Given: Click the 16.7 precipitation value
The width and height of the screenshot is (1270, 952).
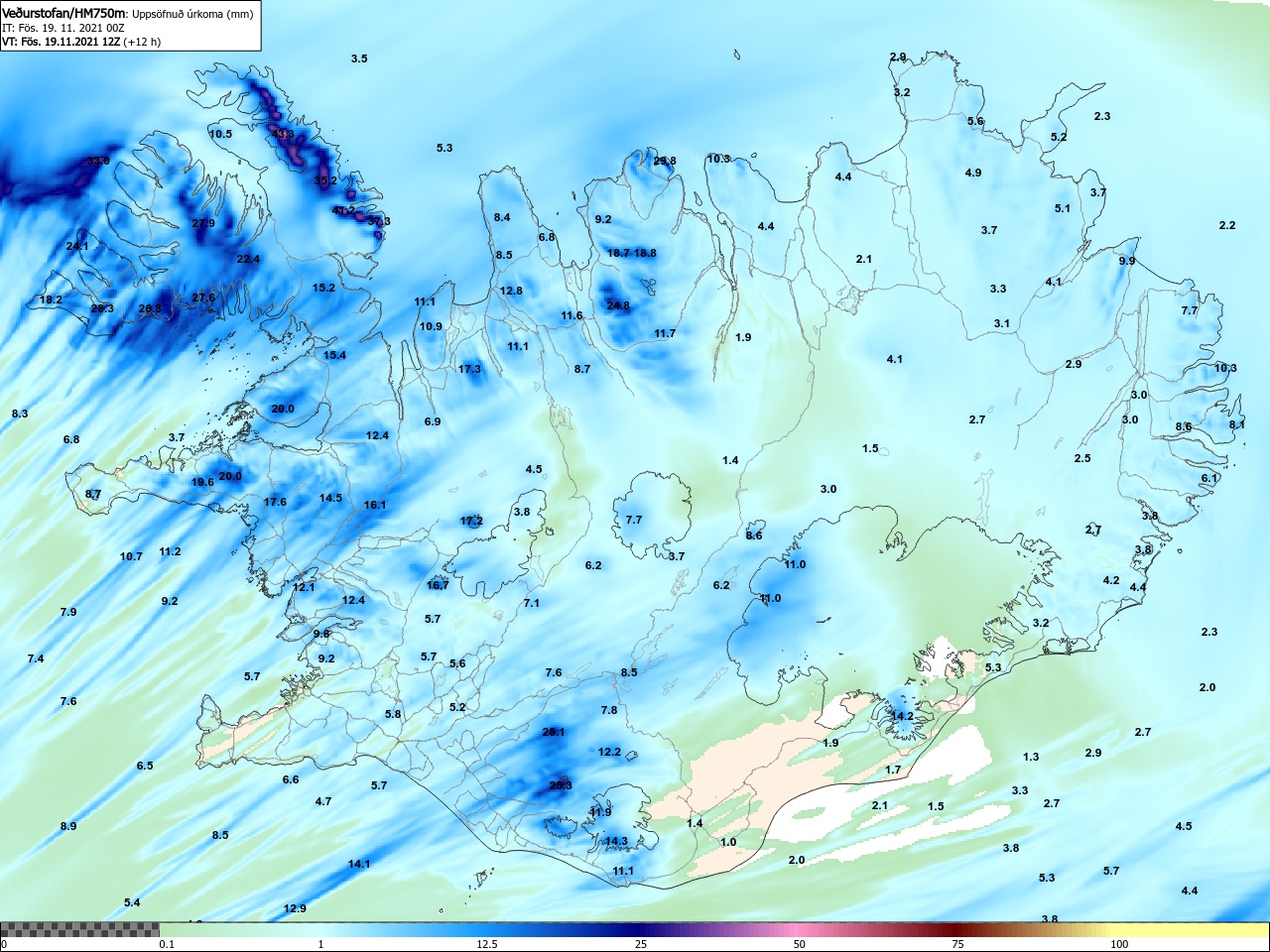Looking at the screenshot, I should point(438,585).
